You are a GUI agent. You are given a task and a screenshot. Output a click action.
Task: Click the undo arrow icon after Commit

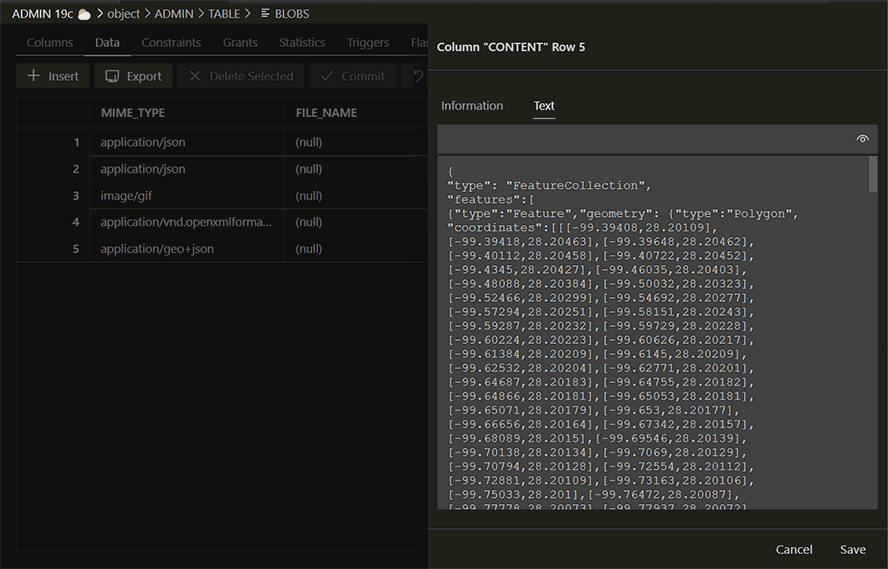pyautogui.click(x=418, y=76)
